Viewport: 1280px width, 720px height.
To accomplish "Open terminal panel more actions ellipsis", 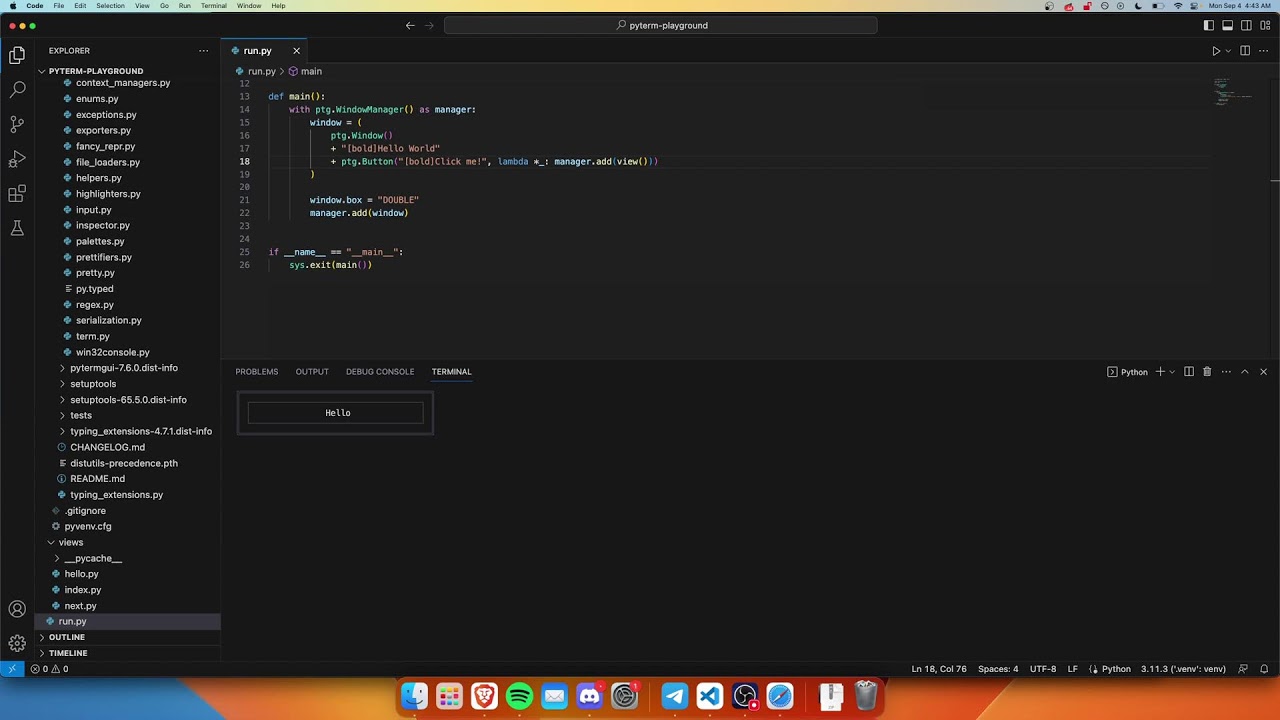I will pyautogui.click(x=1226, y=372).
